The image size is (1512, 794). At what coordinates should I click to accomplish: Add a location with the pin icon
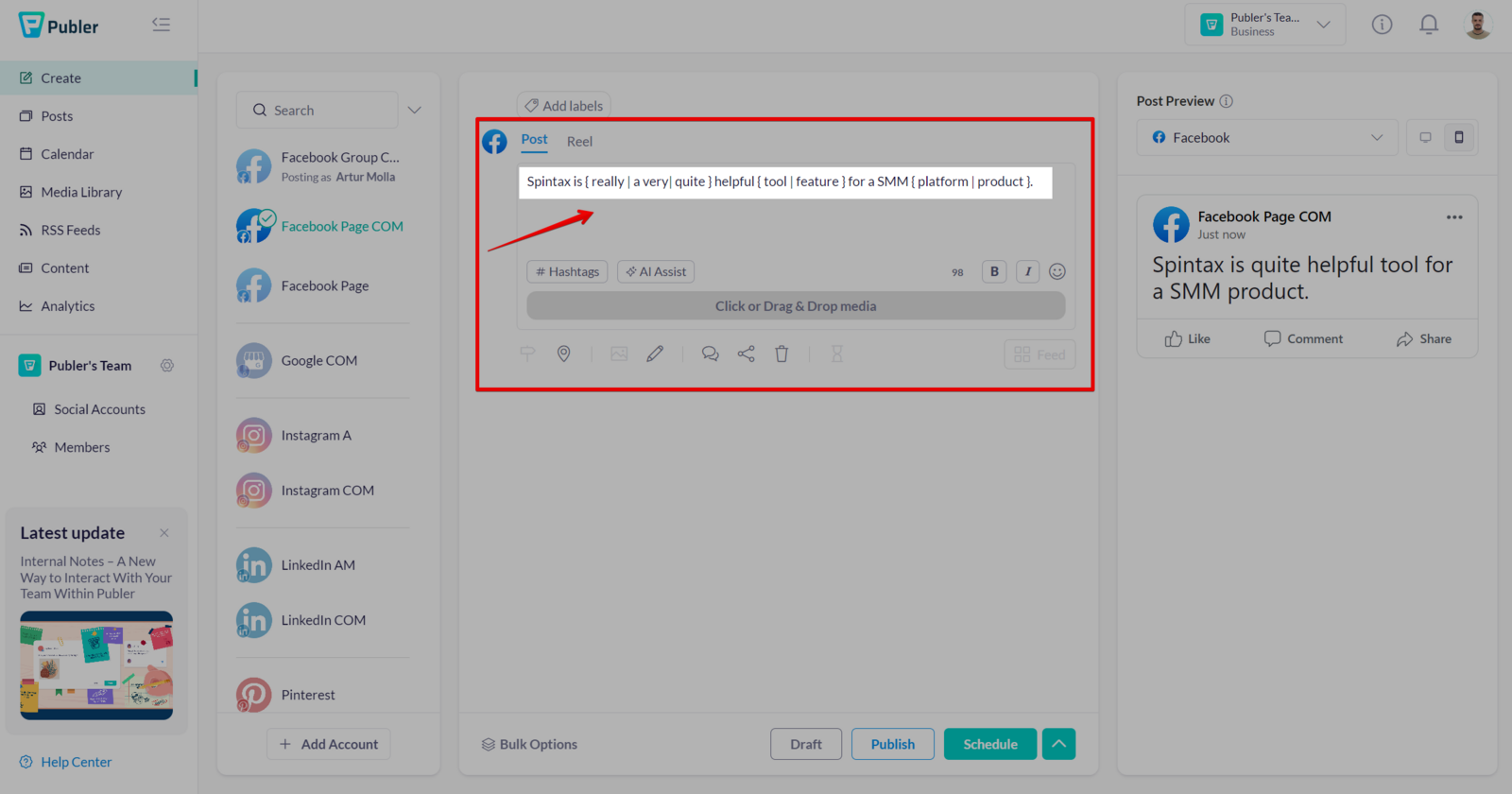563,354
